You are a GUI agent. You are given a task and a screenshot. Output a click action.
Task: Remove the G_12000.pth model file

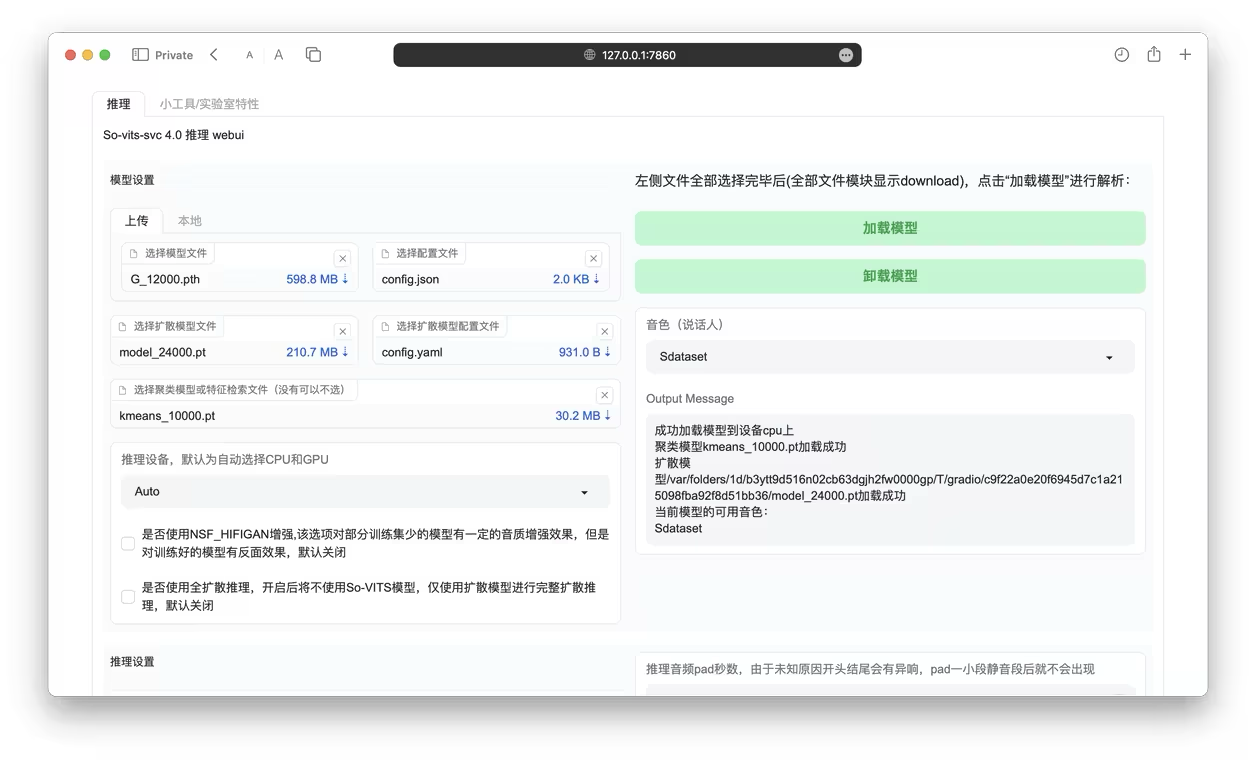(342, 258)
